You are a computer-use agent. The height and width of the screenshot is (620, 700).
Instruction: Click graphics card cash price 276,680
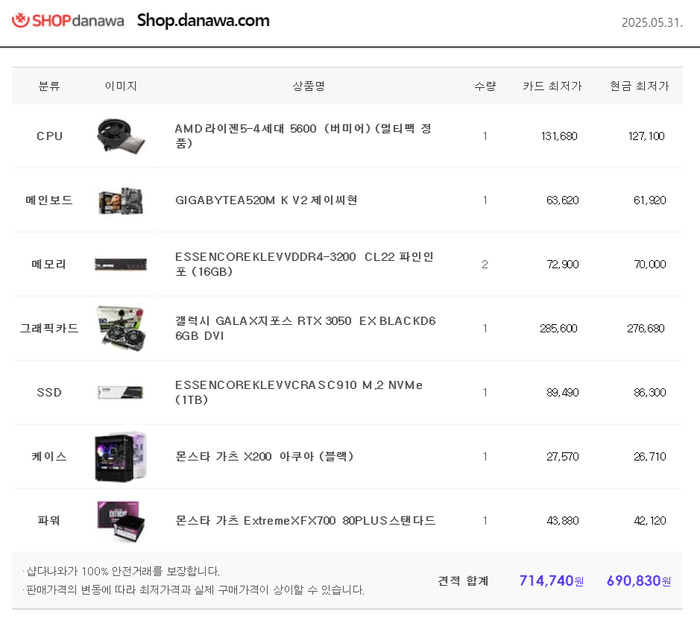pos(646,329)
